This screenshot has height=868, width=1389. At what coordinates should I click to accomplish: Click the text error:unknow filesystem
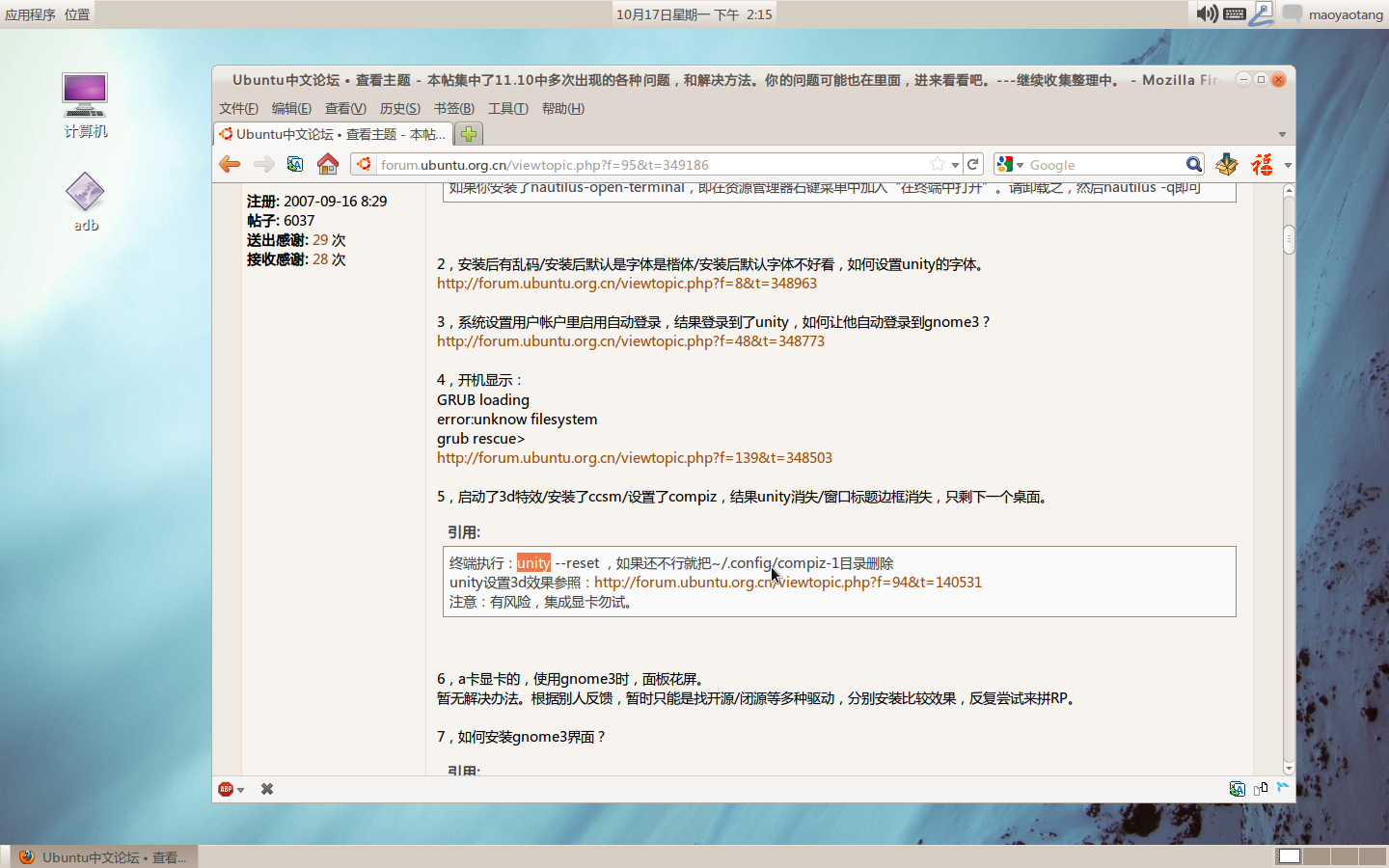point(517,420)
